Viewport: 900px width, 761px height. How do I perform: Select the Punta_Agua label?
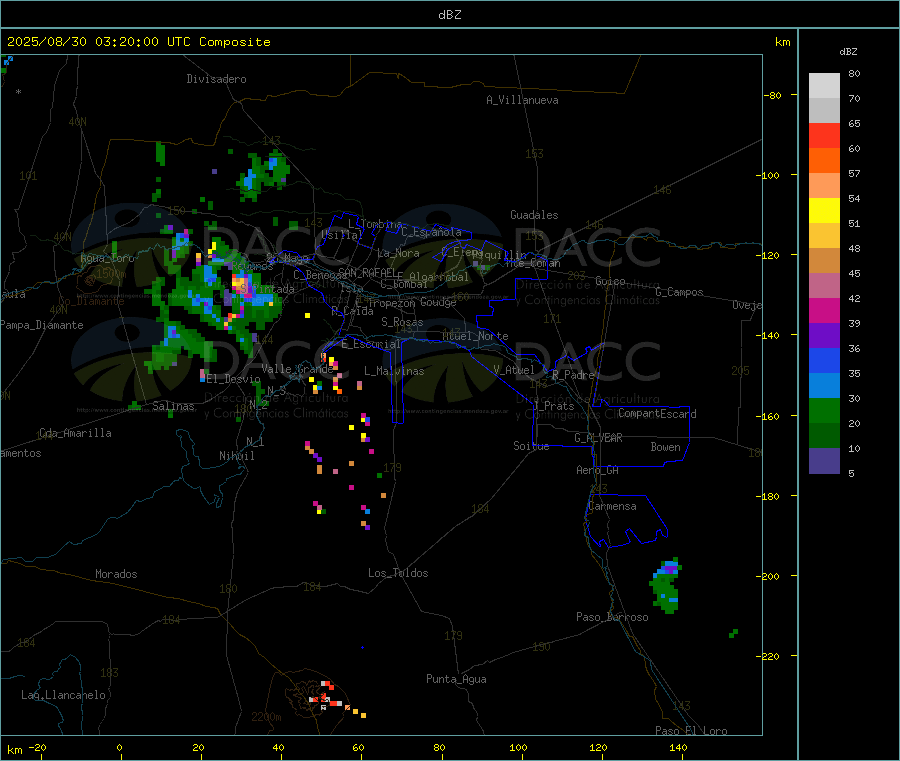[456, 679]
